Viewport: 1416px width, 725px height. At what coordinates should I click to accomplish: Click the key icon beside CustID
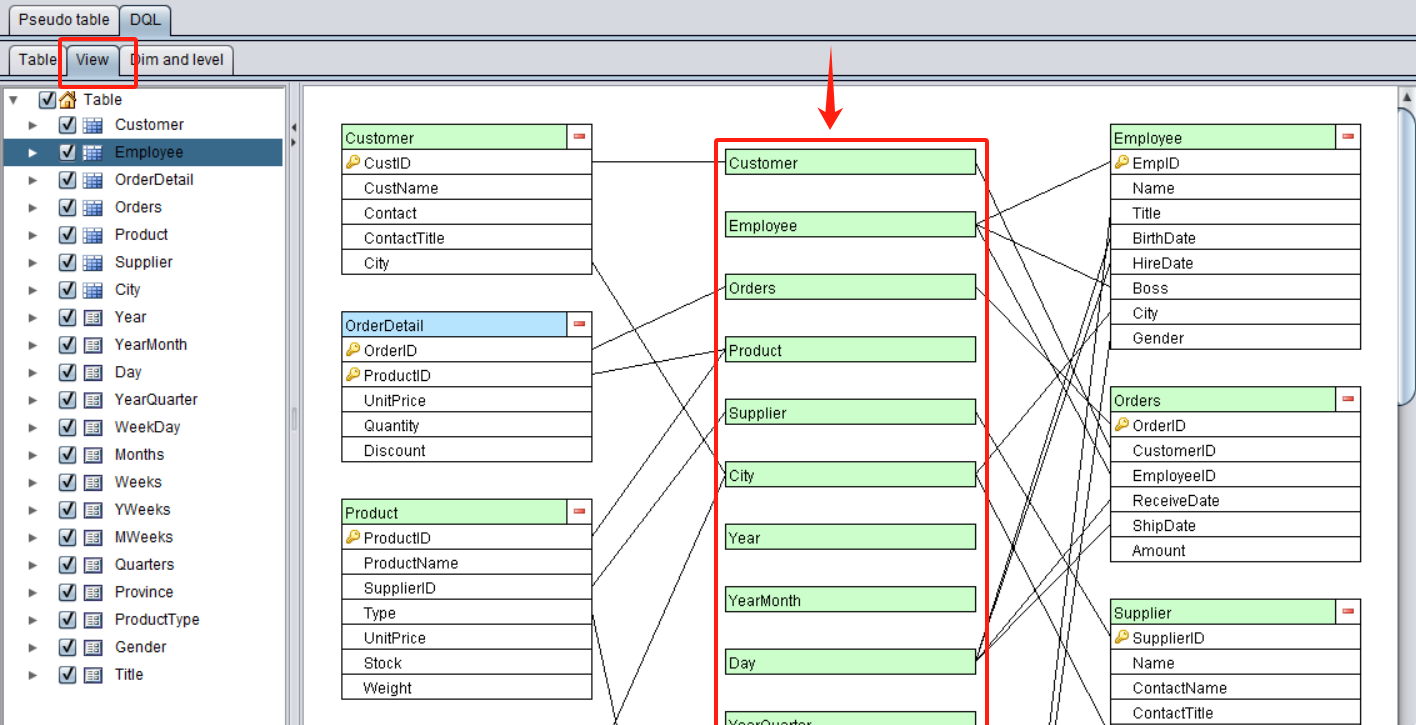click(x=352, y=163)
